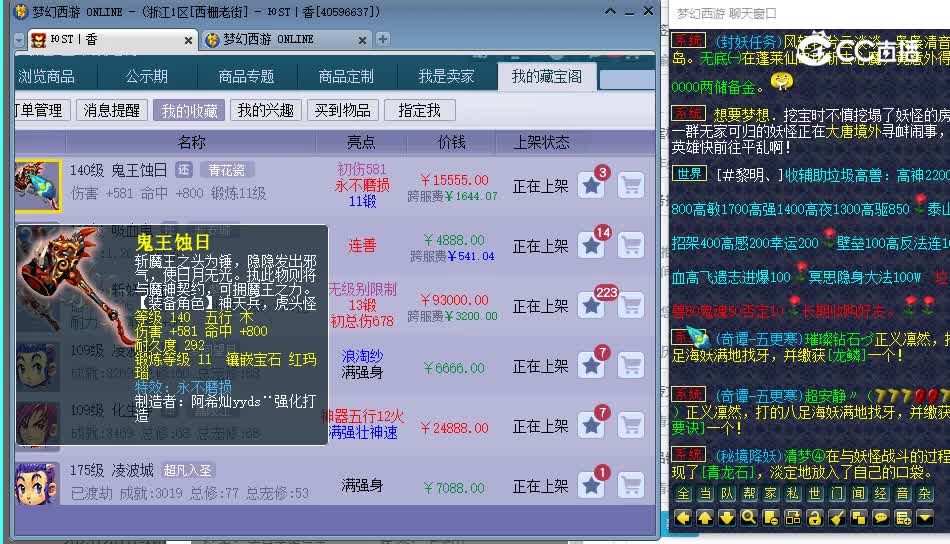Click 大唐境外 link in chat window
This screenshot has width=950, height=544.
coord(852,131)
